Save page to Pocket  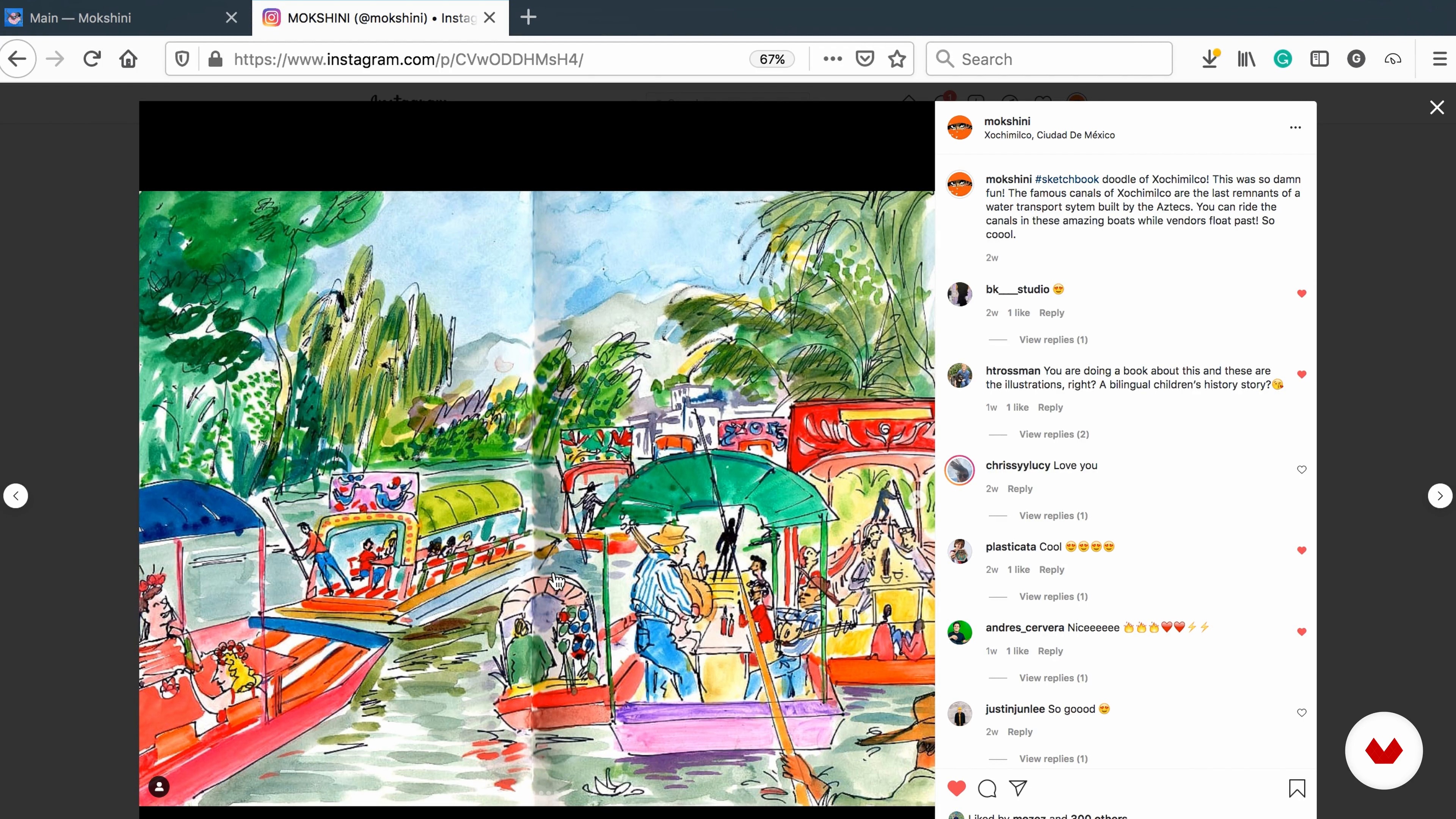coord(865,59)
